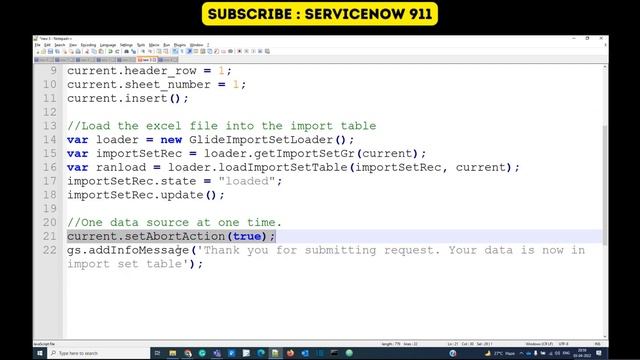Open the Document Map panel icon
This screenshot has width=640, height=360.
pos(203,51)
